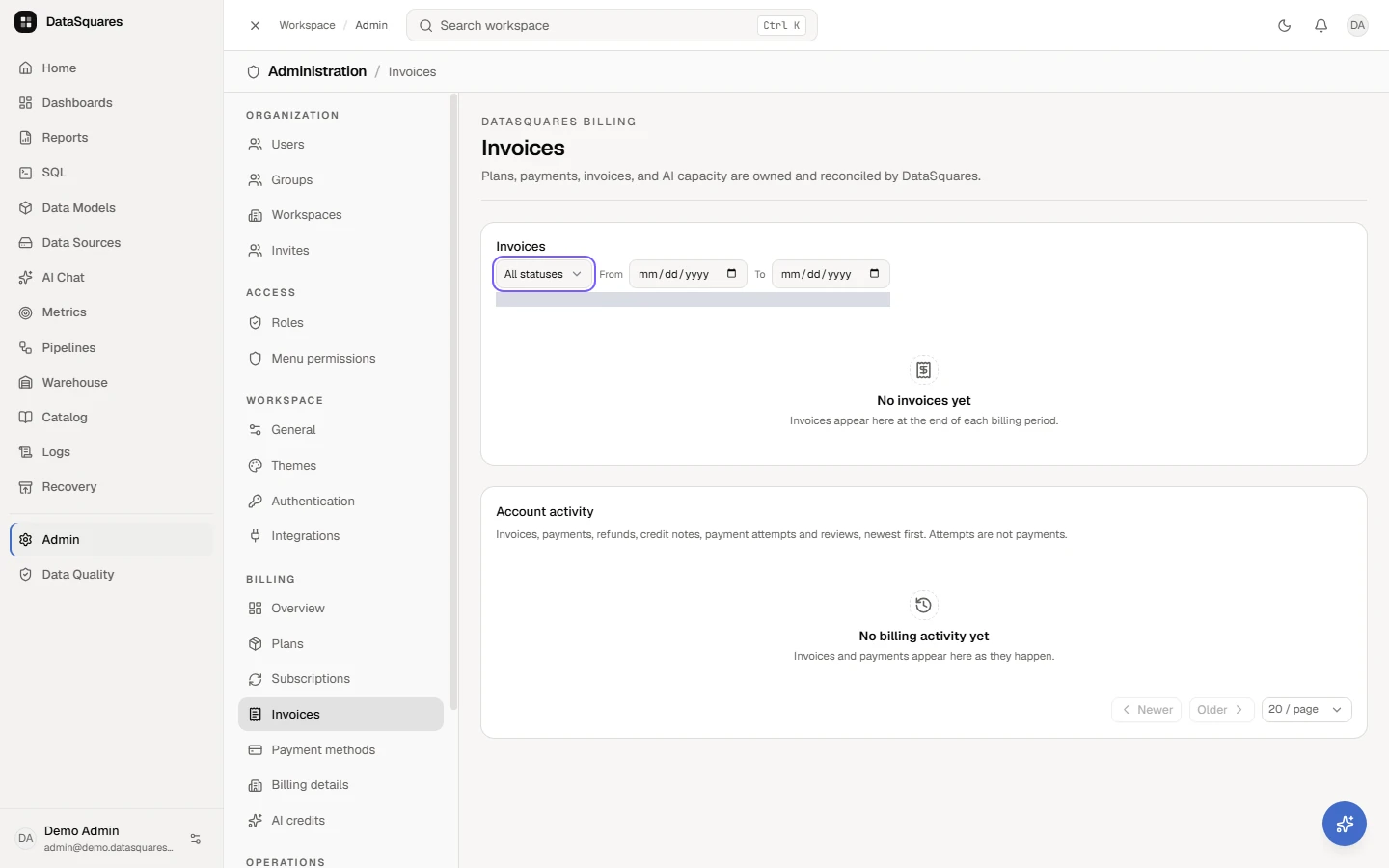The height and width of the screenshot is (868, 1389).
Task: Open Authentication settings
Action: click(x=340, y=502)
